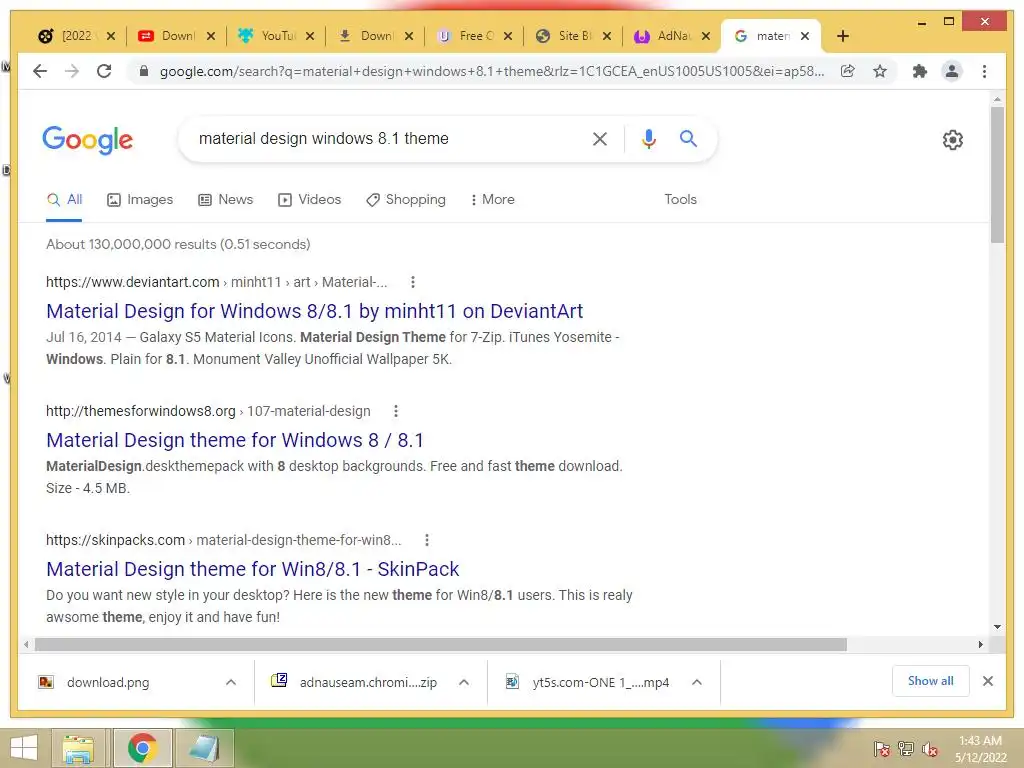Open the Extensions puzzle icon
This screenshot has width=1024, height=768.
pos(920,71)
